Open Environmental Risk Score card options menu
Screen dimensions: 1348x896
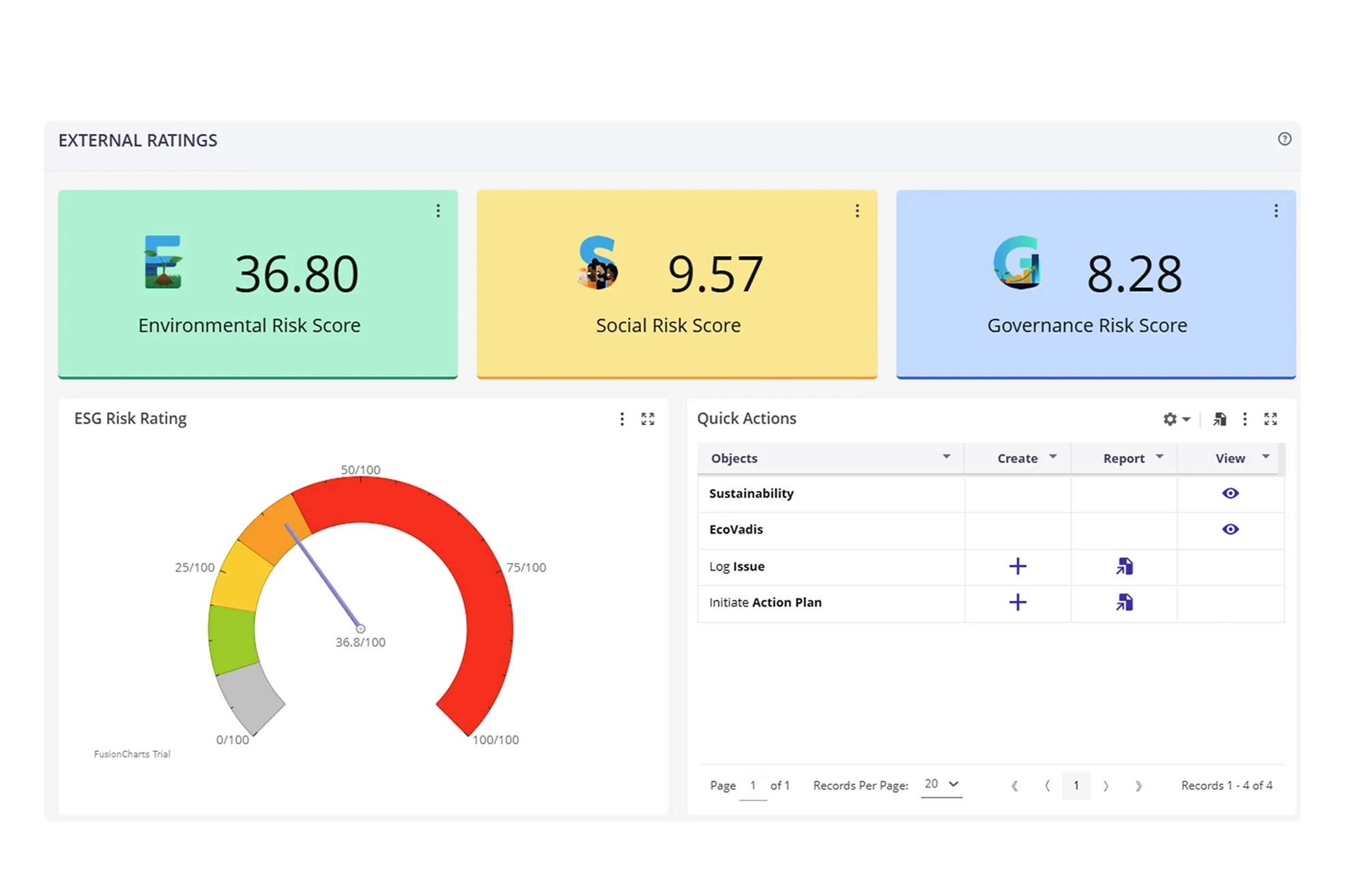click(x=438, y=211)
